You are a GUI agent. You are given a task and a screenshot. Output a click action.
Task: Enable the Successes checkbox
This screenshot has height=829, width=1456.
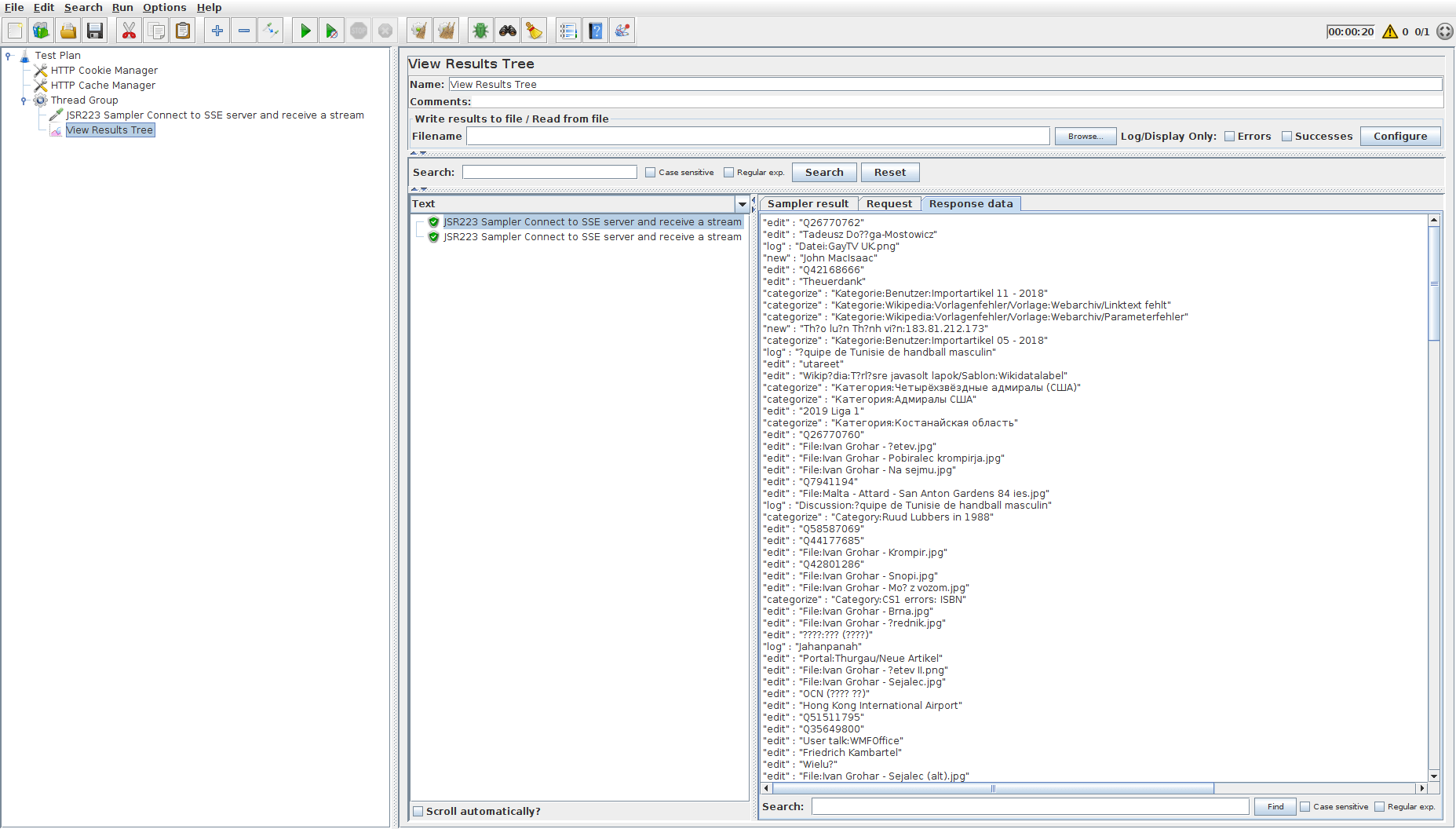1287,137
